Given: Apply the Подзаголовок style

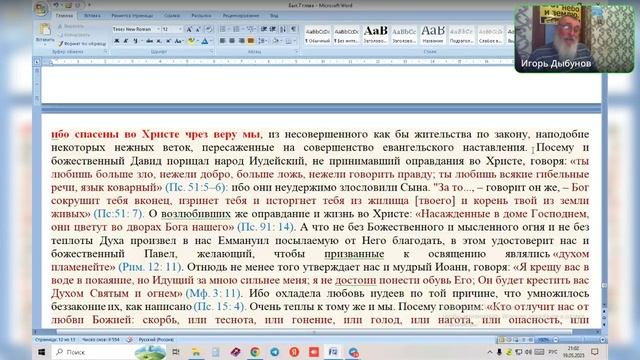Looking at the screenshot, I should point(461,35).
